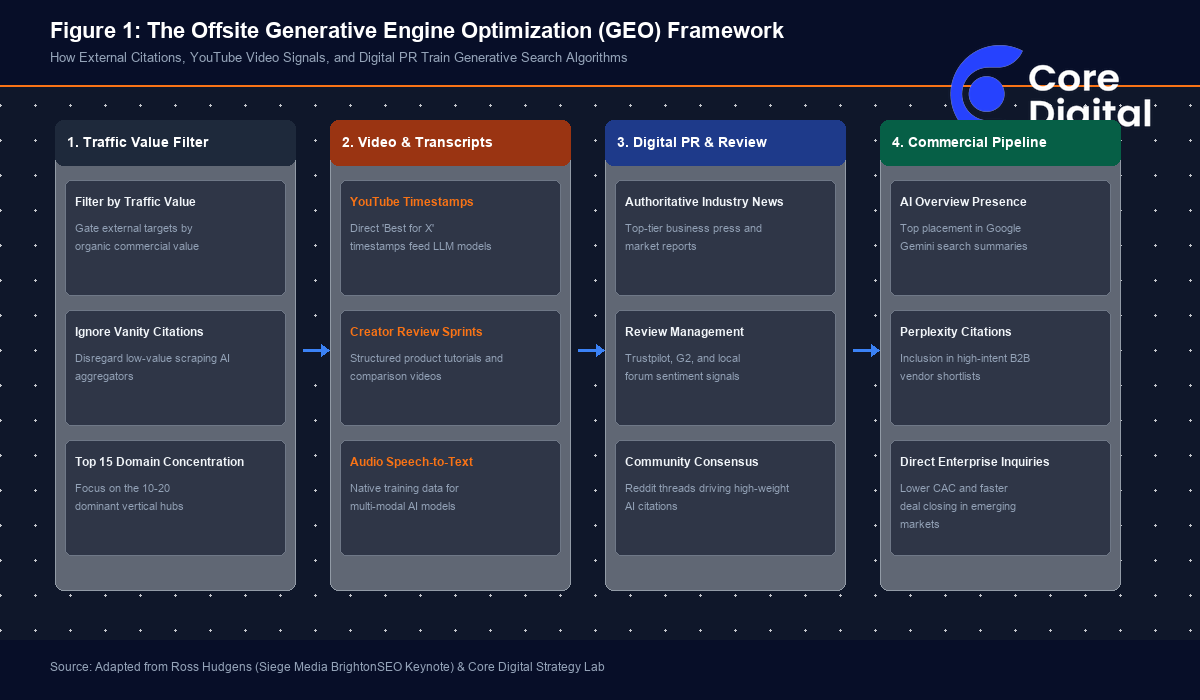Select the figure title about the GEO Framework
Viewport: 1200px width, 700px height.
[417, 31]
